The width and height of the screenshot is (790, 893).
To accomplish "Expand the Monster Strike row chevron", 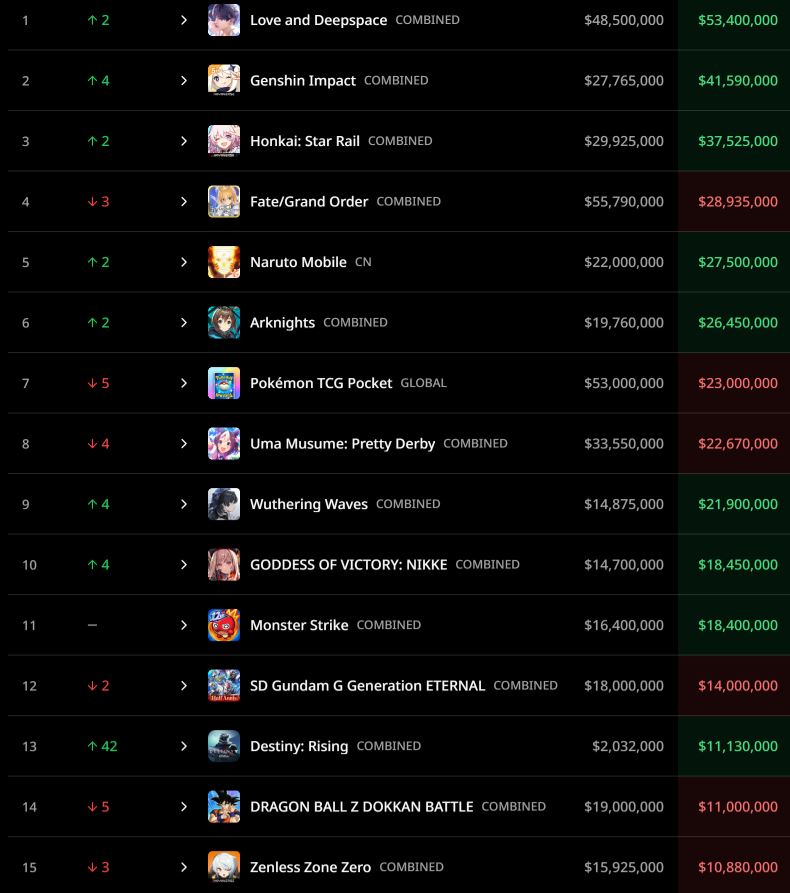I will [x=183, y=625].
